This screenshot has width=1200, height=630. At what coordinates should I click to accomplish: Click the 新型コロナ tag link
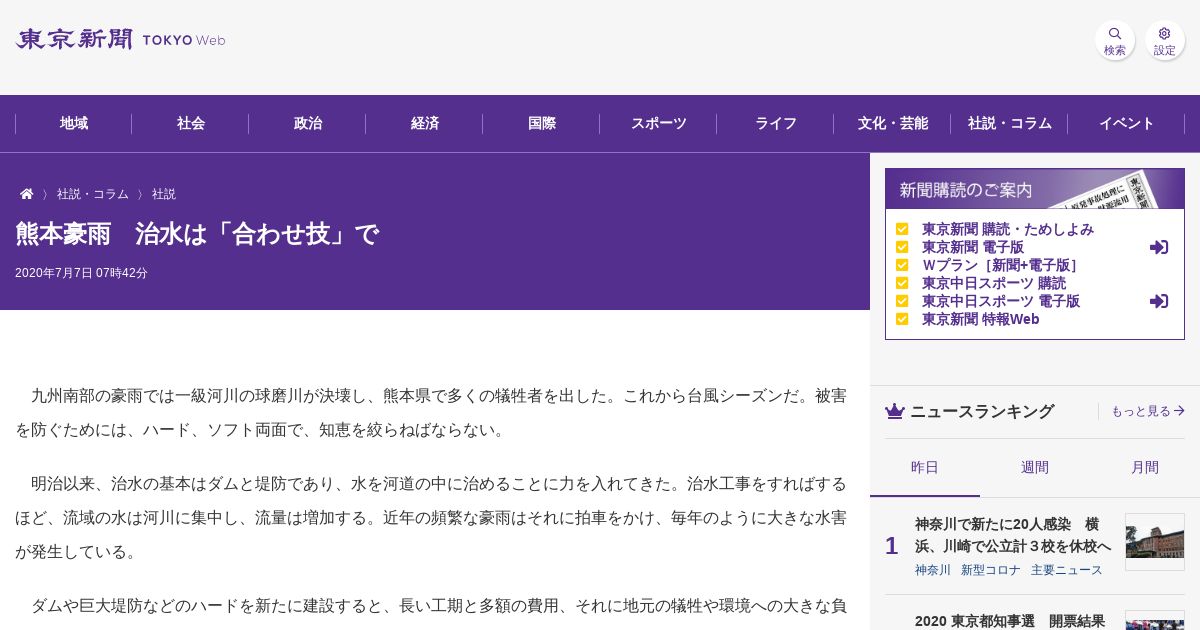991,570
